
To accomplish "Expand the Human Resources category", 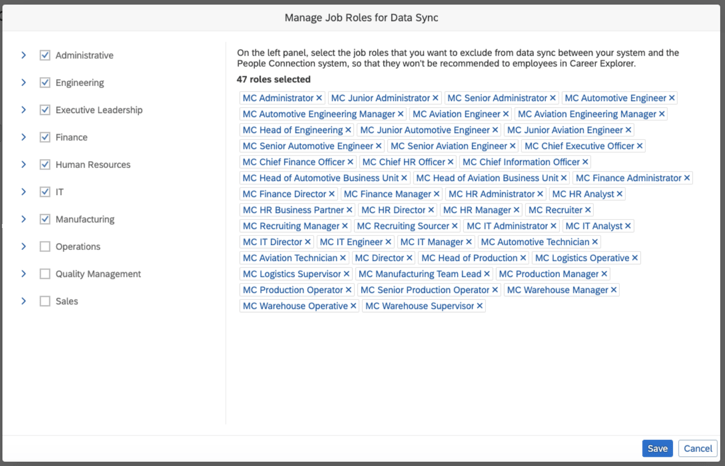I will [x=23, y=165].
